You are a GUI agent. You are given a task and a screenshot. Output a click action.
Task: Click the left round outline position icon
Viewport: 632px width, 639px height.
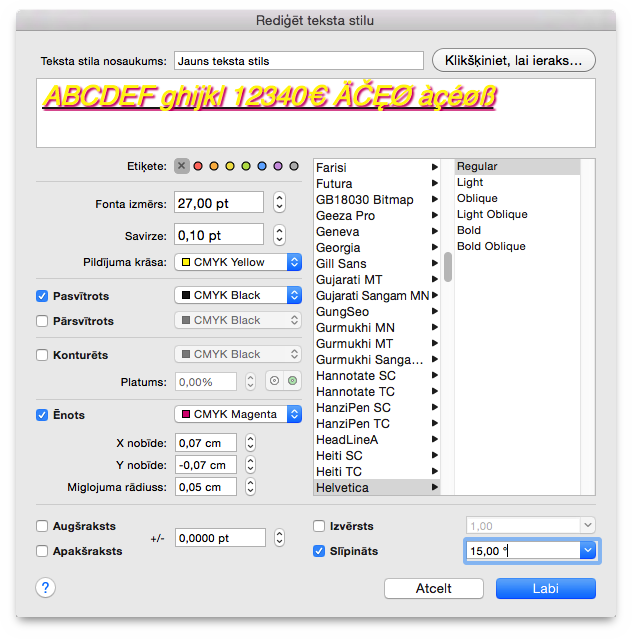point(275,381)
